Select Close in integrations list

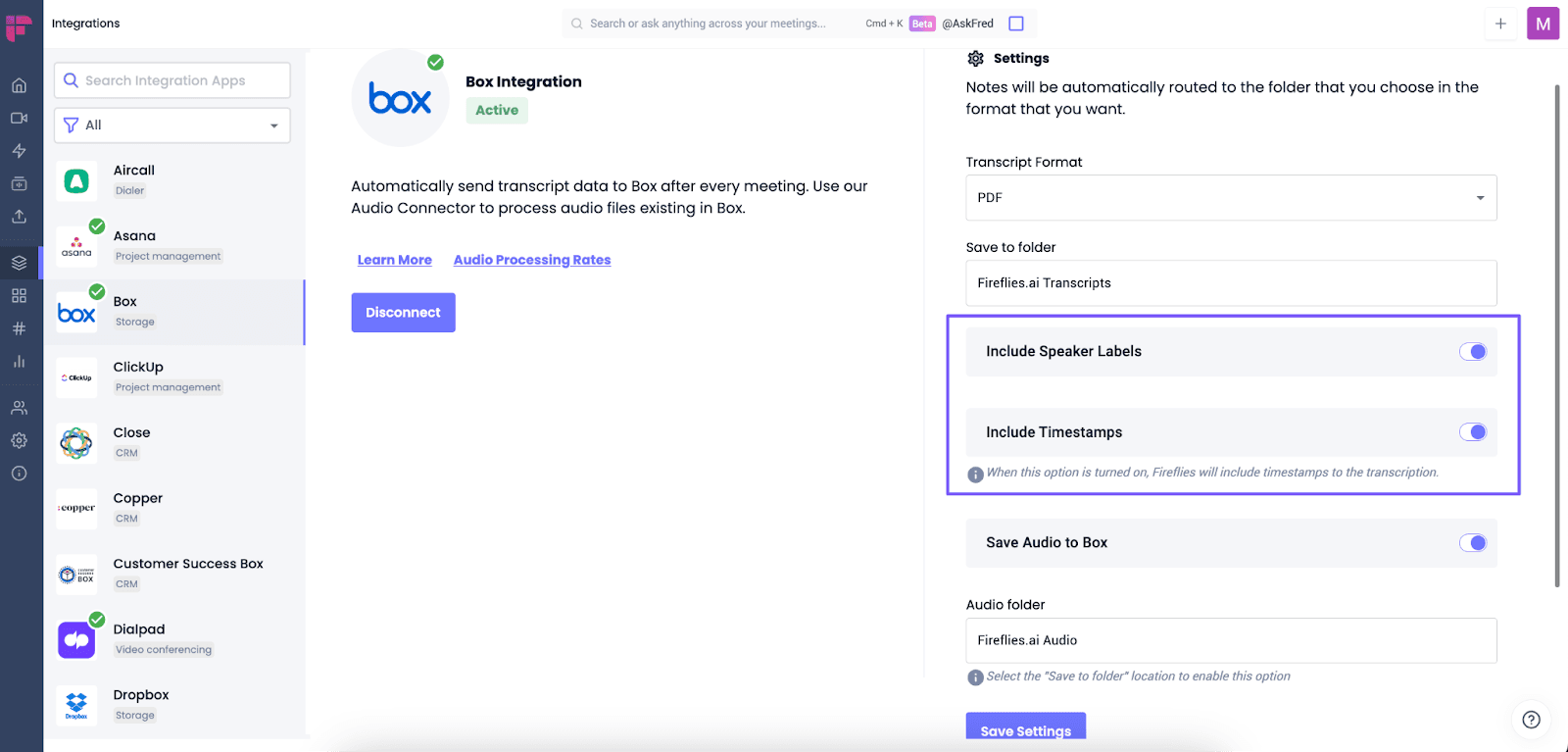click(x=174, y=443)
